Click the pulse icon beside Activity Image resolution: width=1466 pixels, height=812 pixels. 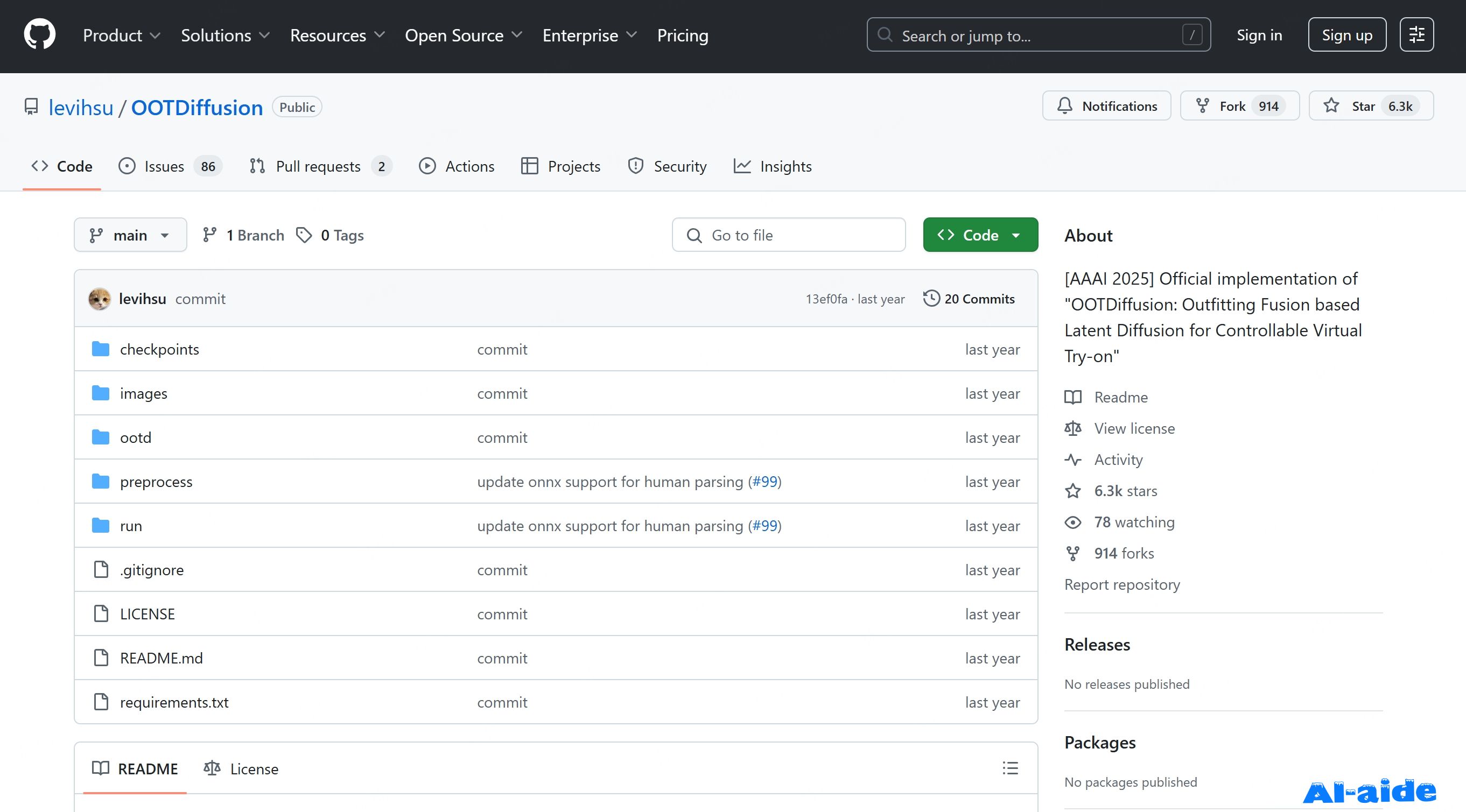pos(1073,460)
